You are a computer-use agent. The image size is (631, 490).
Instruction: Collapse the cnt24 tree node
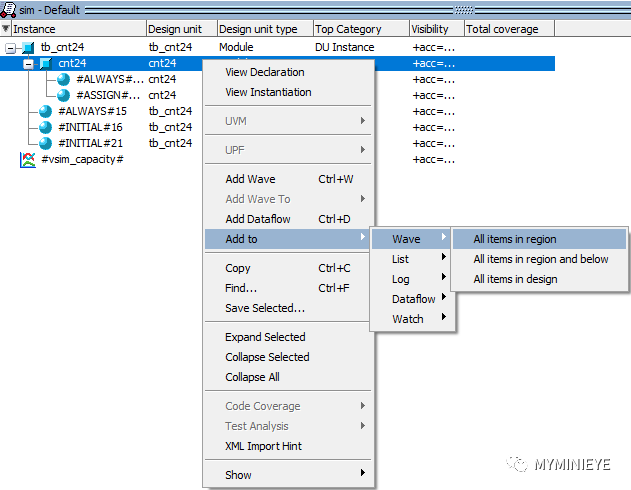[x=29, y=63]
